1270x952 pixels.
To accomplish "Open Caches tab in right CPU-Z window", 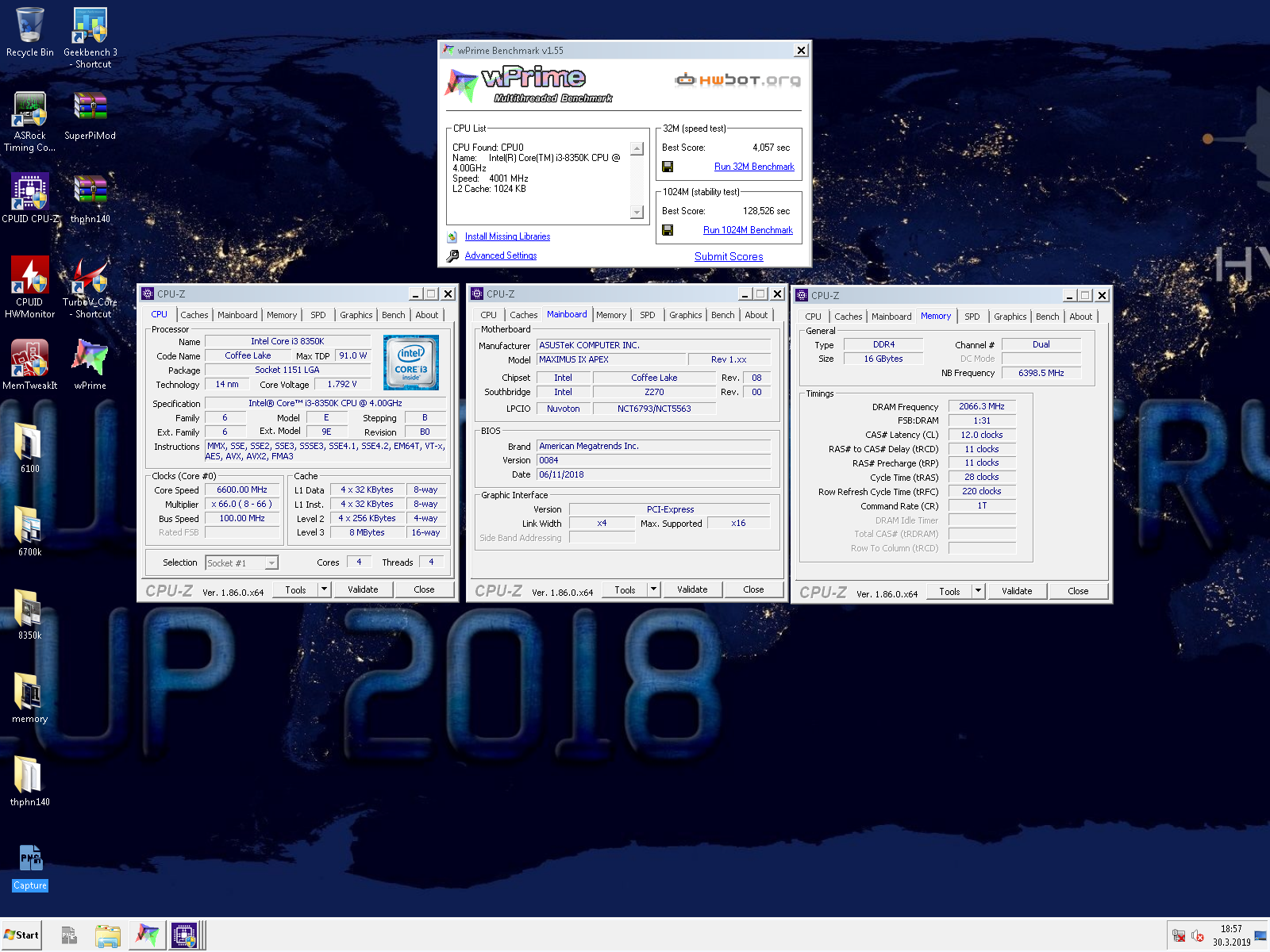I will [x=848, y=317].
